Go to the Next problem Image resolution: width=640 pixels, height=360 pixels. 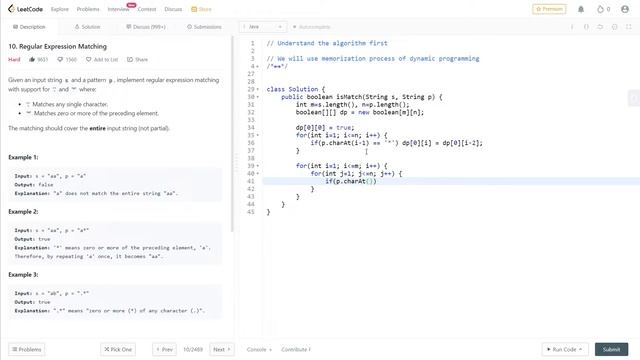click(222, 349)
